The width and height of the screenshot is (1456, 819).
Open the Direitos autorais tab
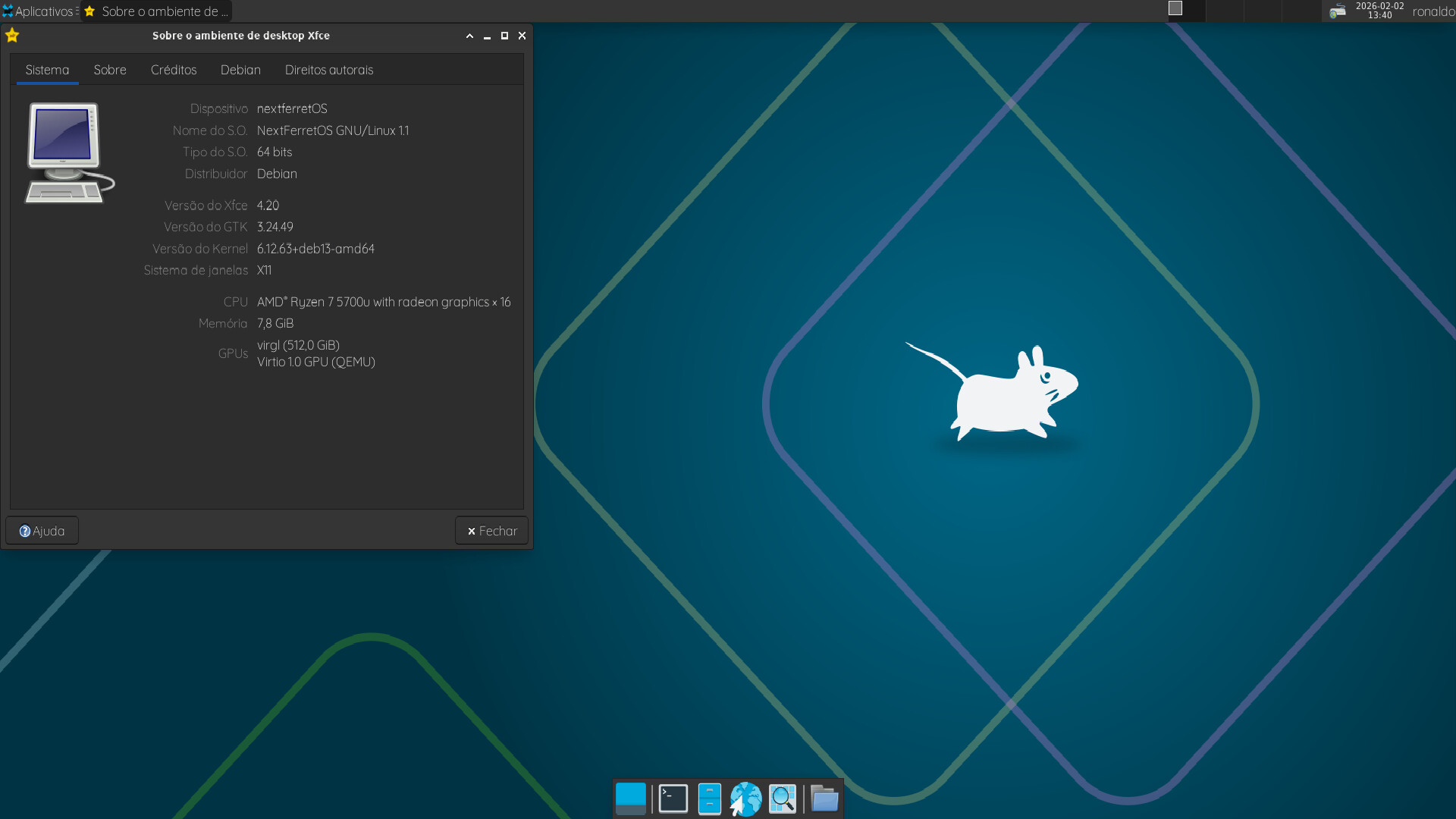329,70
